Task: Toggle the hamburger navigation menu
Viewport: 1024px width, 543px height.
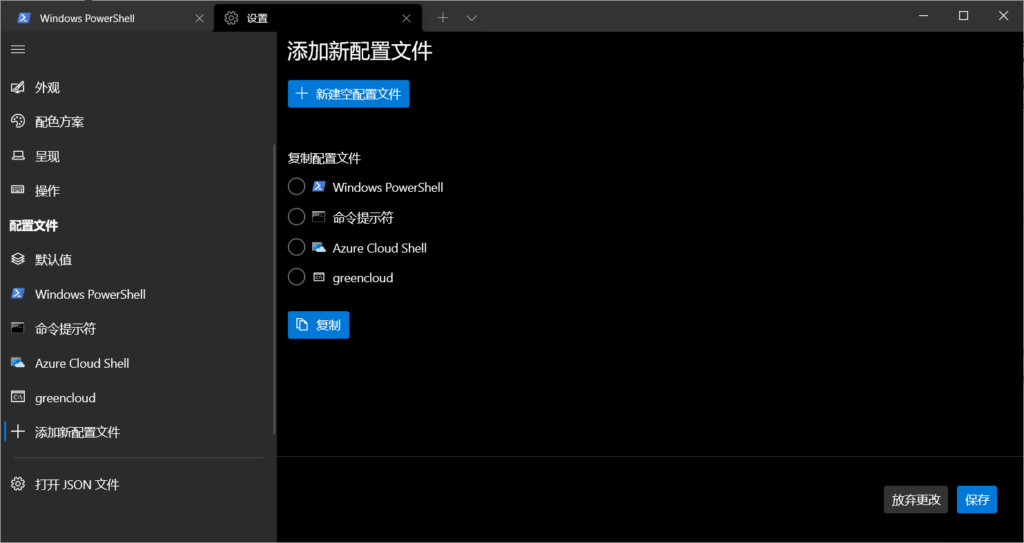Action: pyautogui.click(x=18, y=50)
